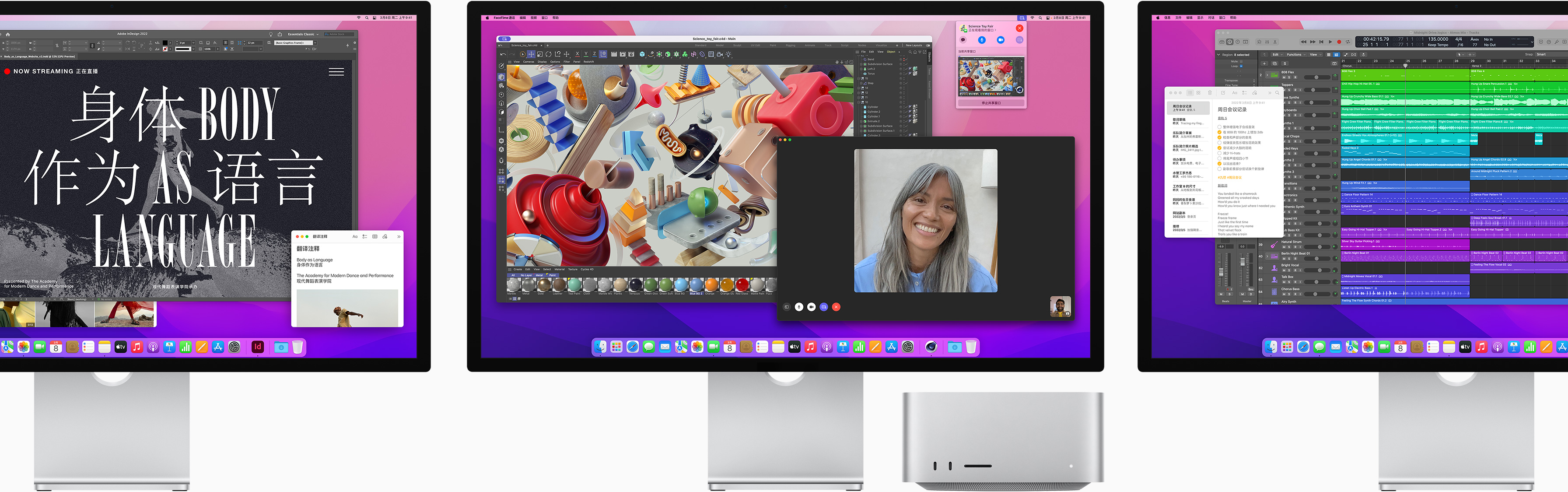Screen dimensions: 1568x492
Task: Solo the Toppers track in Logic
Action: [1289, 90]
